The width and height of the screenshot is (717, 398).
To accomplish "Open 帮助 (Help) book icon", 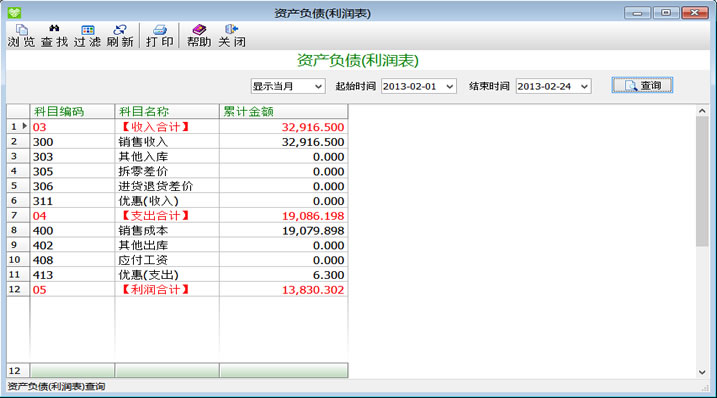I will (x=199, y=36).
